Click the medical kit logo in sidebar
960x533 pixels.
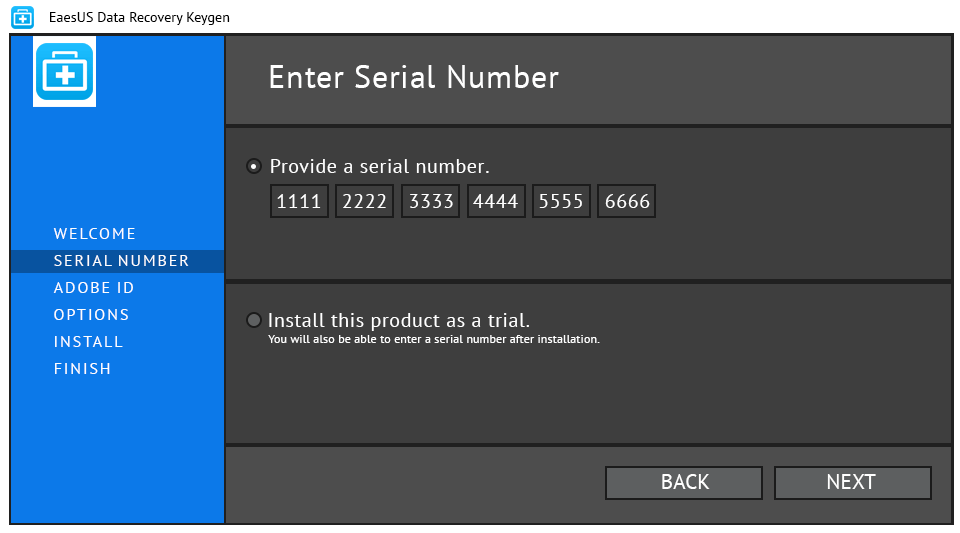click(65, 73)
